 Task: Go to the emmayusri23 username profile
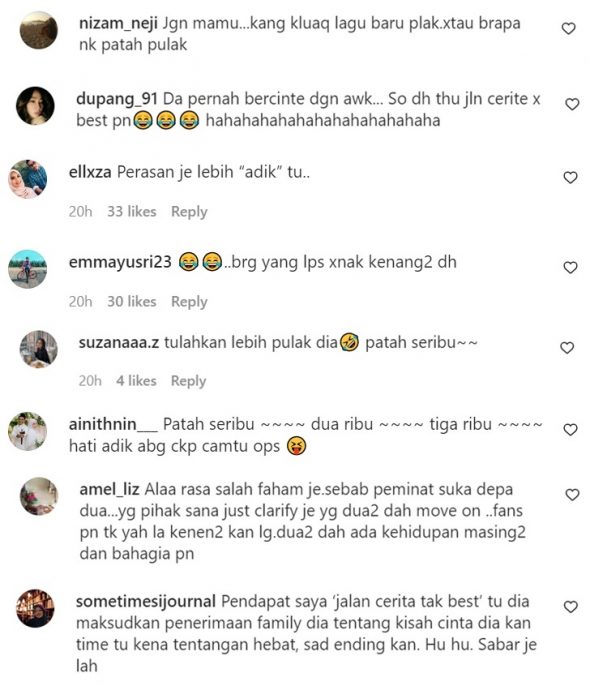(120, 262)
